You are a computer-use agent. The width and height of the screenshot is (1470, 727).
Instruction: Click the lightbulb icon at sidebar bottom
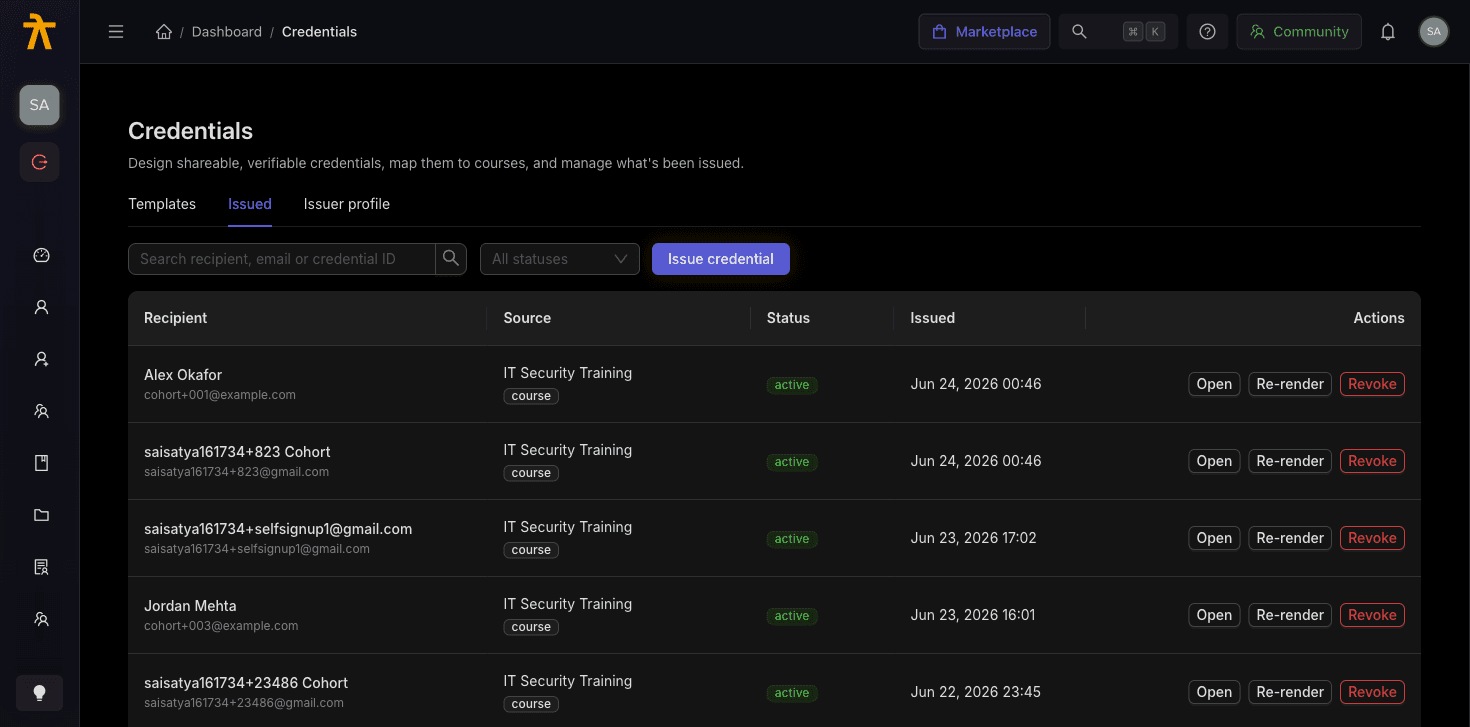[40, 692]
